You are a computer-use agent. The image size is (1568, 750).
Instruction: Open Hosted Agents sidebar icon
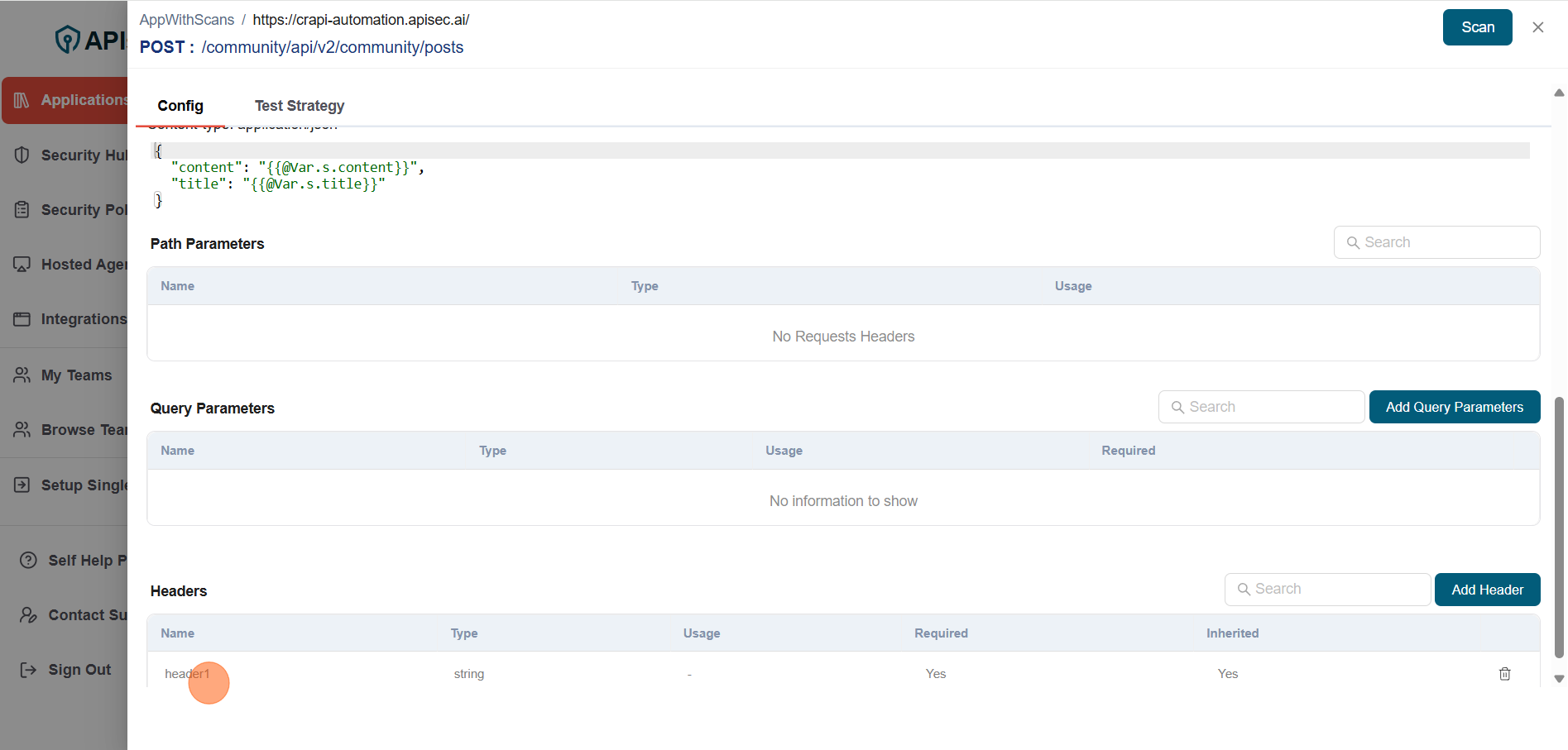tap(22, 265)
